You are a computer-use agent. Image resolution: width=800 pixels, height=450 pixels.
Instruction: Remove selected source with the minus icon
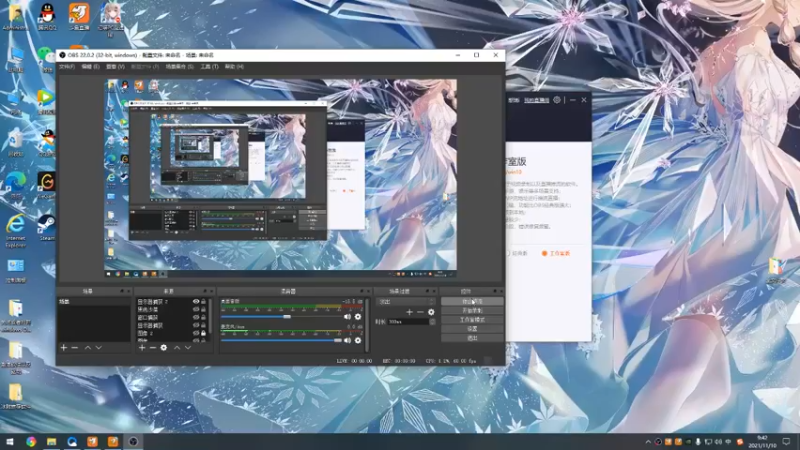click(153, 347)
